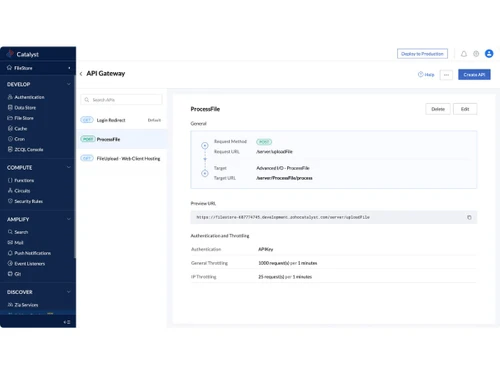Open Data Store in the sidebar
Image resolution: width=500 pixels, height=375 pixels.
(x=22, y=108)
